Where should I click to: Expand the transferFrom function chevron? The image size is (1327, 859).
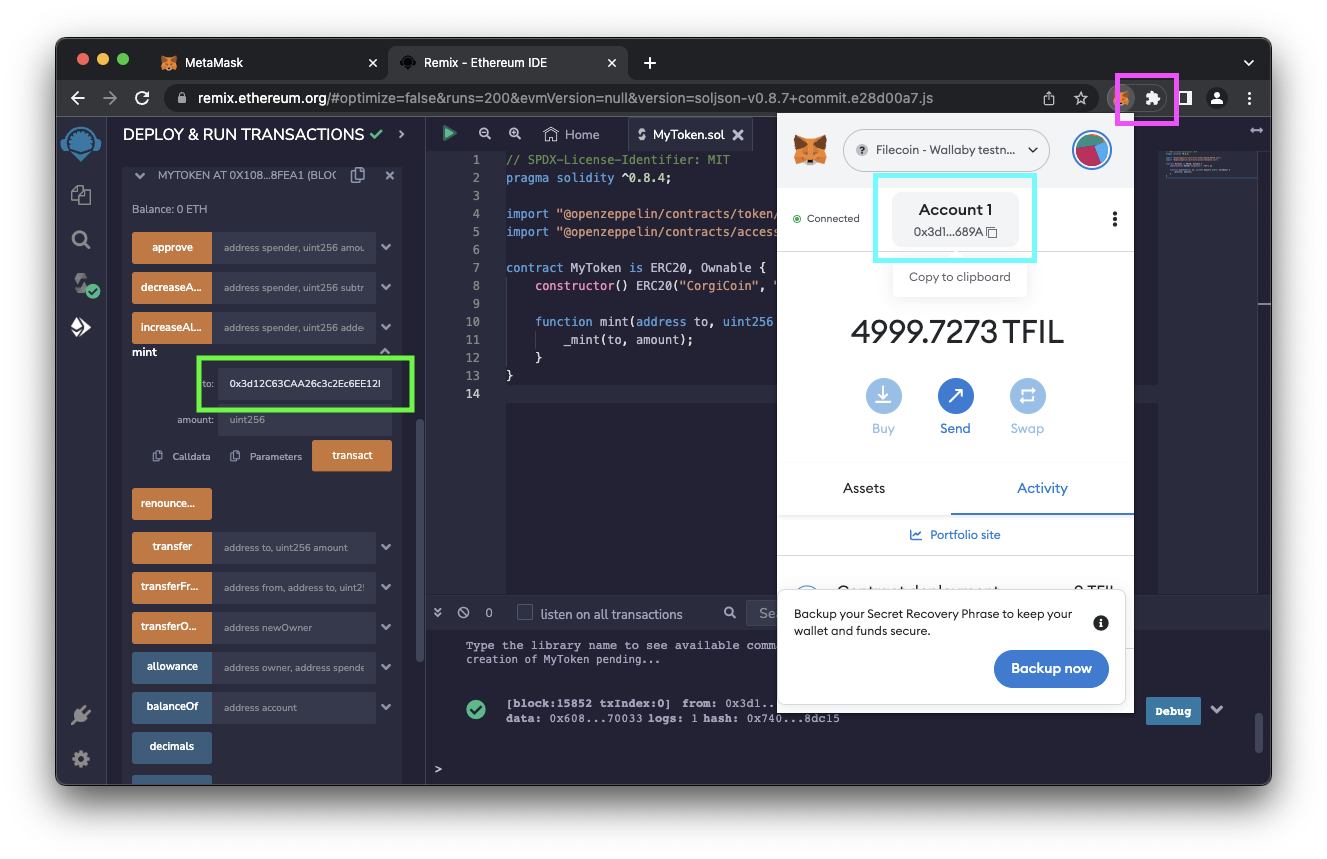[386, 587]
